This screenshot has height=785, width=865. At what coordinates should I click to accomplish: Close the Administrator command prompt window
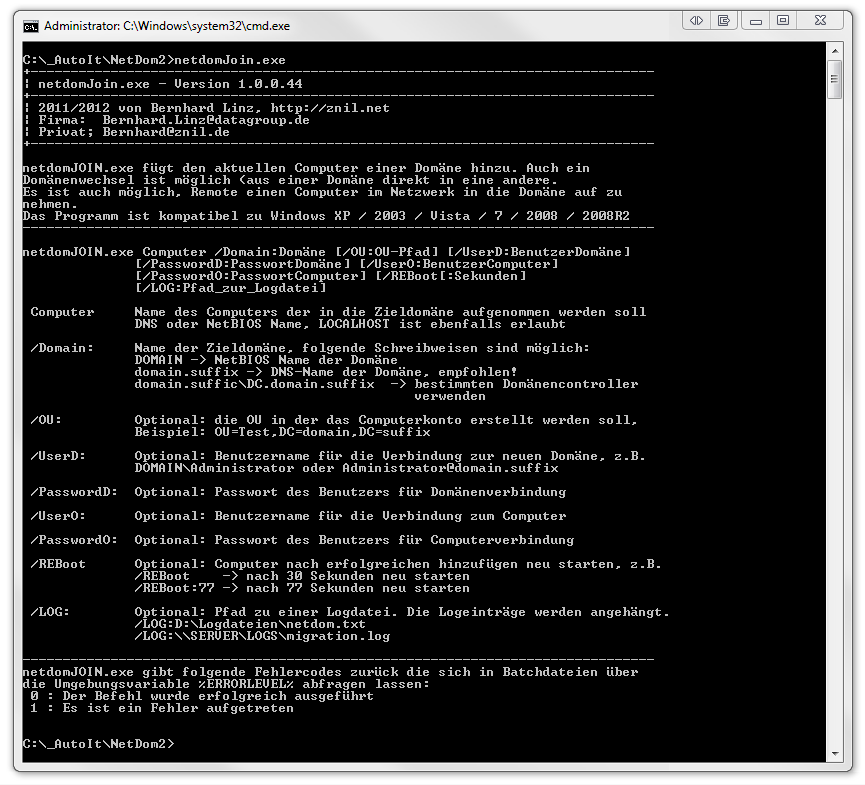click(x=822, y=20)
